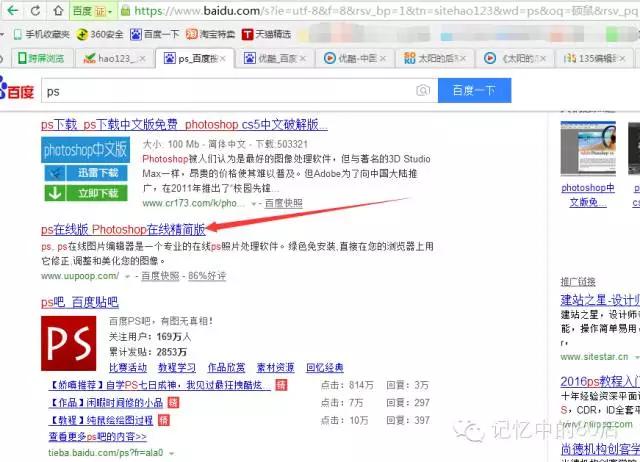Open 天猫精选 bookmark
This screenshot has height=462, width=640.
266,35
